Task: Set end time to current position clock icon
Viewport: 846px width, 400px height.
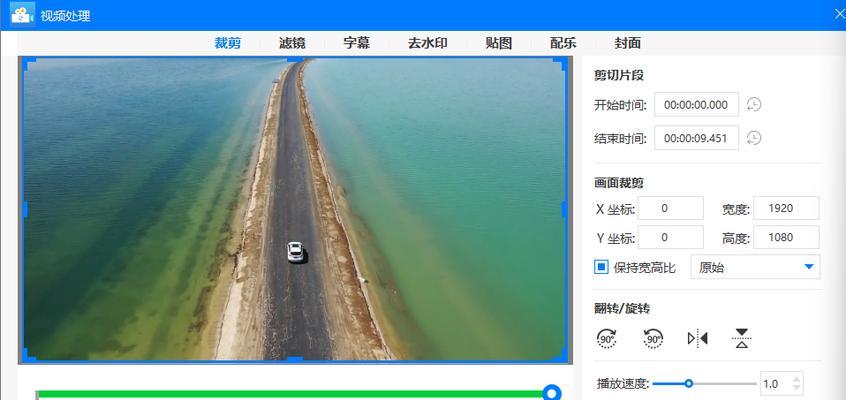Action: [x=754, y=138]
